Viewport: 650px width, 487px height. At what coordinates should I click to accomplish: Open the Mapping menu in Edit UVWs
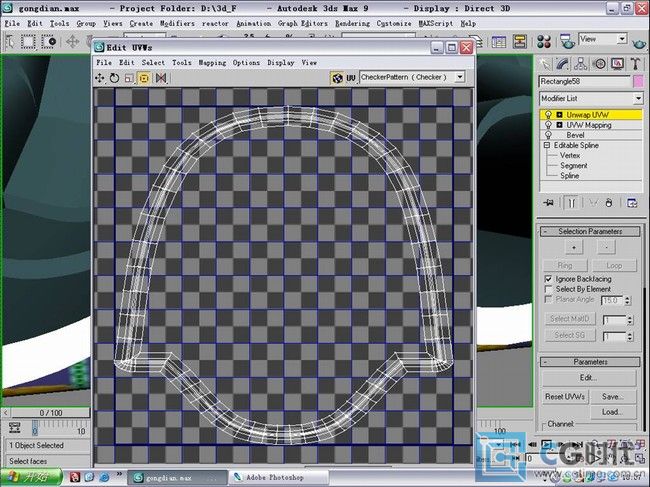(212, 63)
